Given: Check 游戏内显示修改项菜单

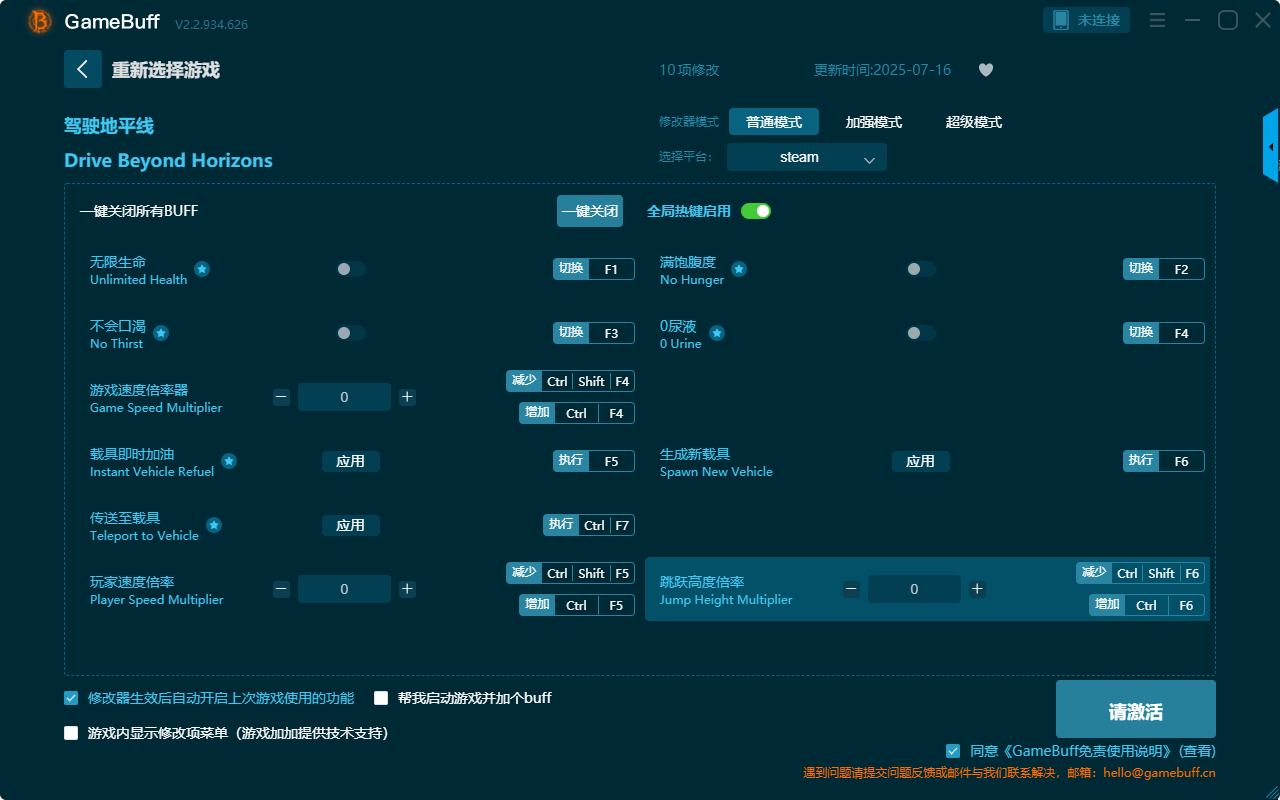Looking at the screenshot, I should pos(70,733).
